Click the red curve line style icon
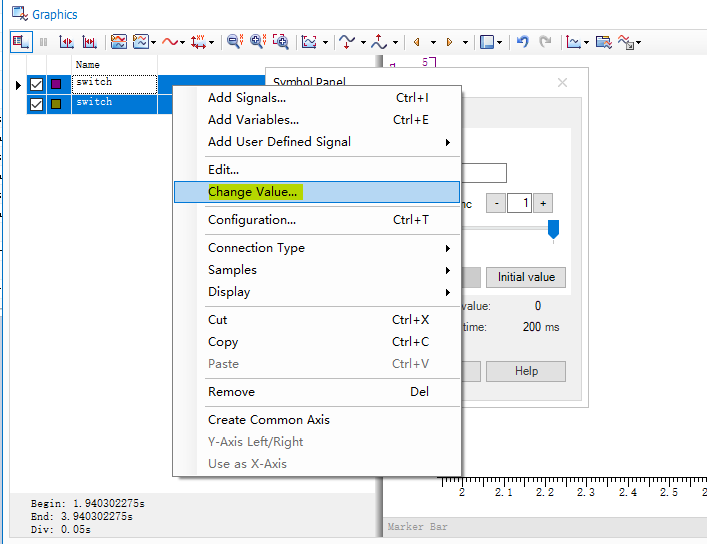This screenshot has height=544, width=707. [x=170, y=42]
